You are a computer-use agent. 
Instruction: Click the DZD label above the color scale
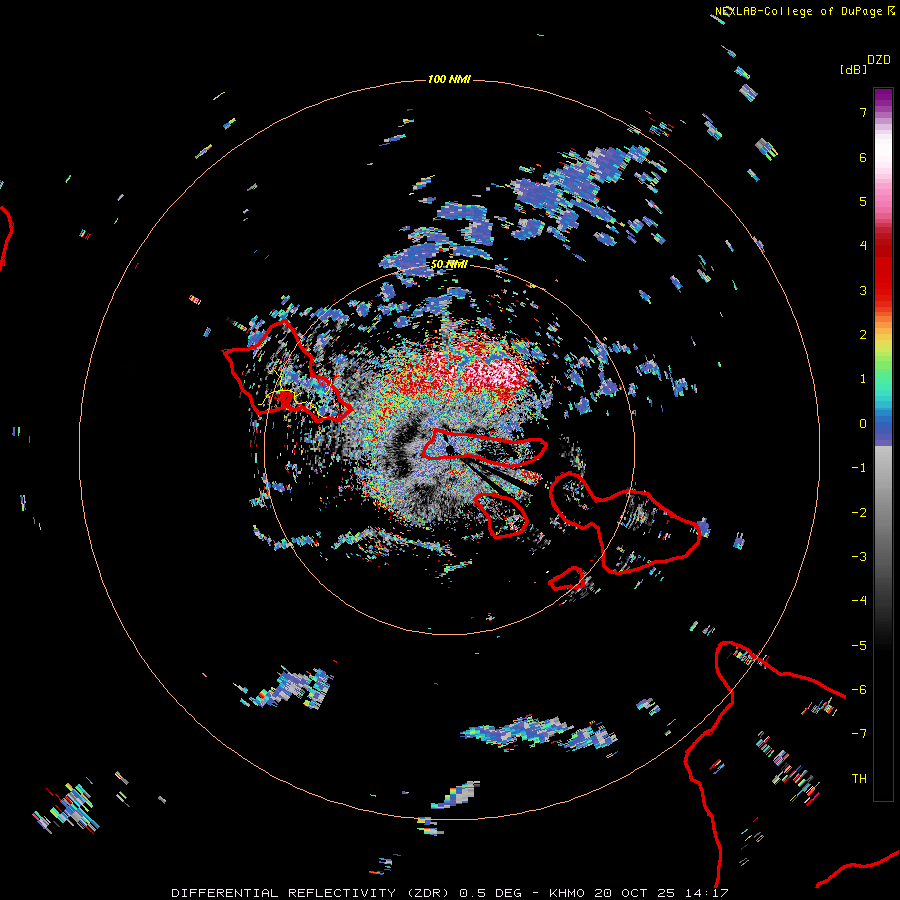[x=879, y=60]
